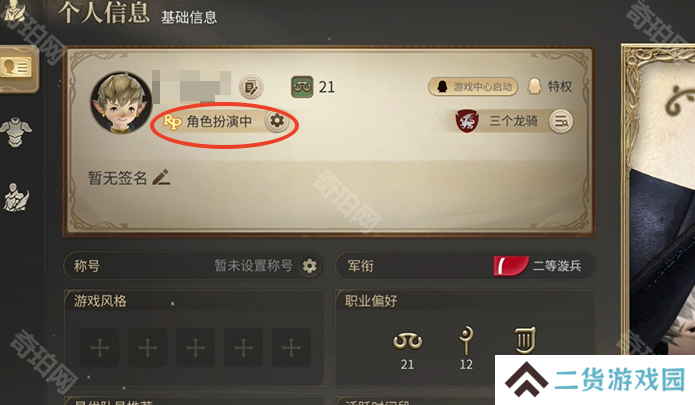
Task: Click the red dragon guild emblem
Action: (467, 121)
